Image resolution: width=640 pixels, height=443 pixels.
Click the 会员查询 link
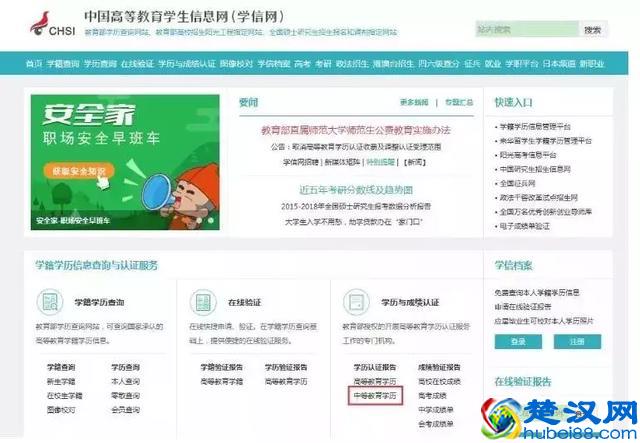coord(125,410)
